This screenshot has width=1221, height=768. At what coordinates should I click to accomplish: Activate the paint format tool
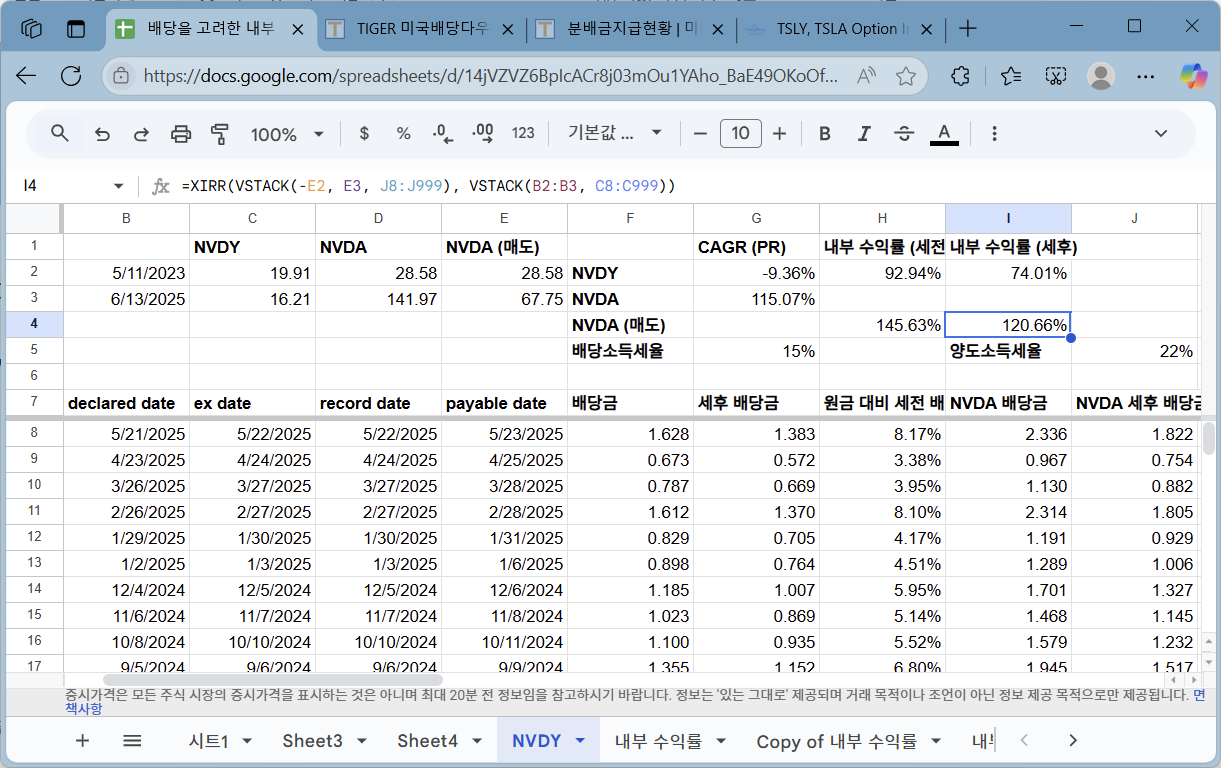coord(220,133)
